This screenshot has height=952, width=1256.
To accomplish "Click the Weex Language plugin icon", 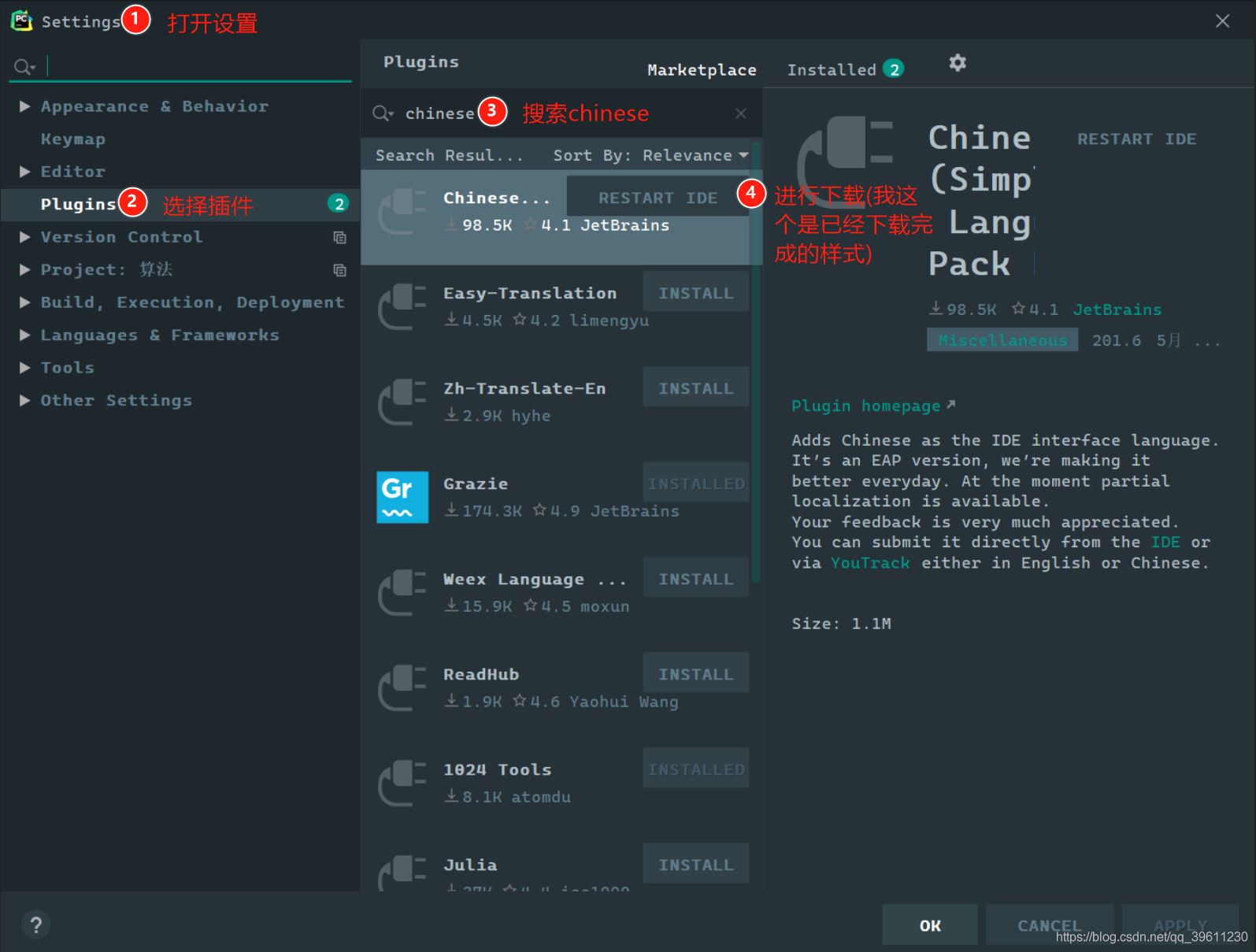I will (402, 592).
